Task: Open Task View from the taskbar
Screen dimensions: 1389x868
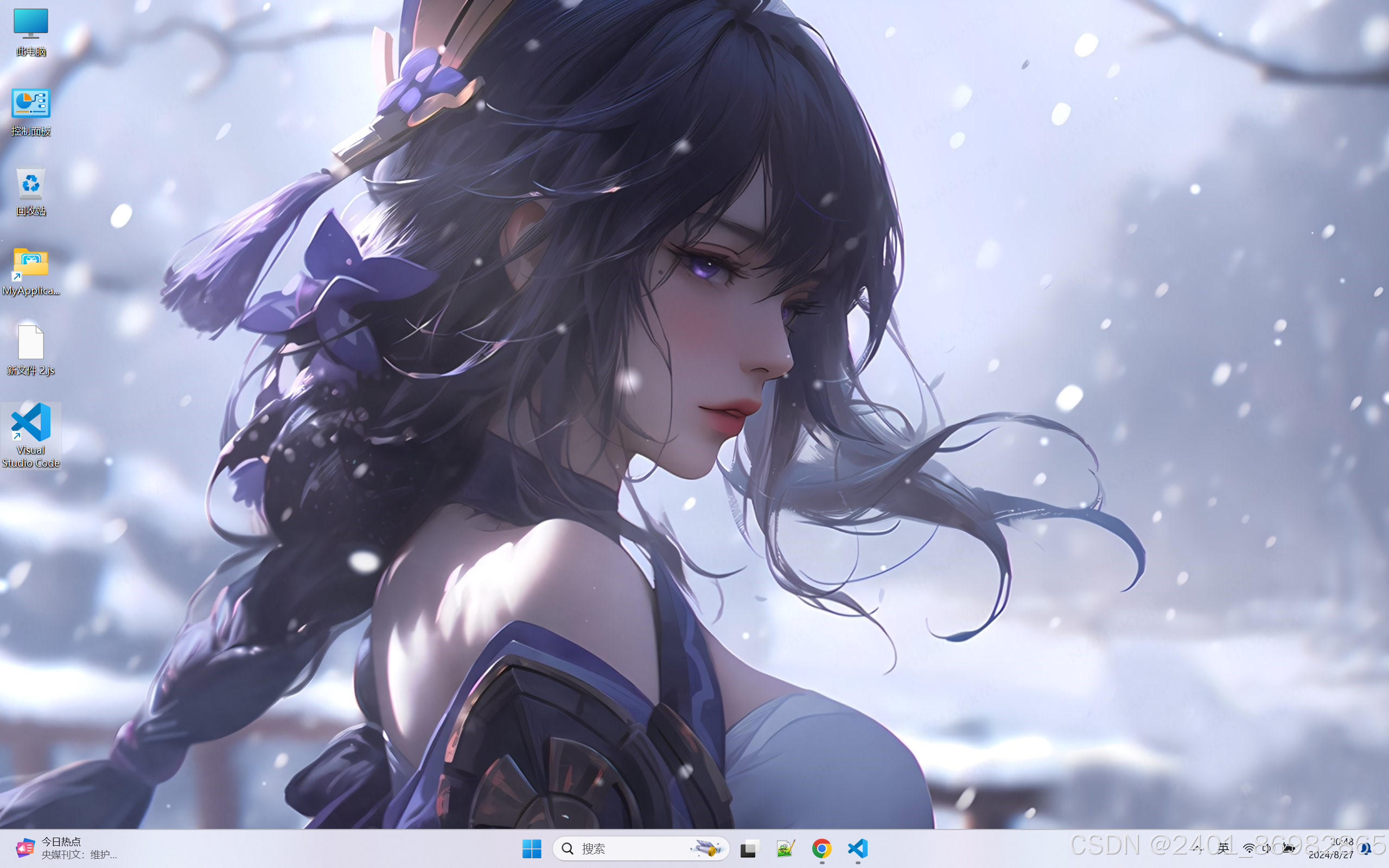Action: click(749, 848)
